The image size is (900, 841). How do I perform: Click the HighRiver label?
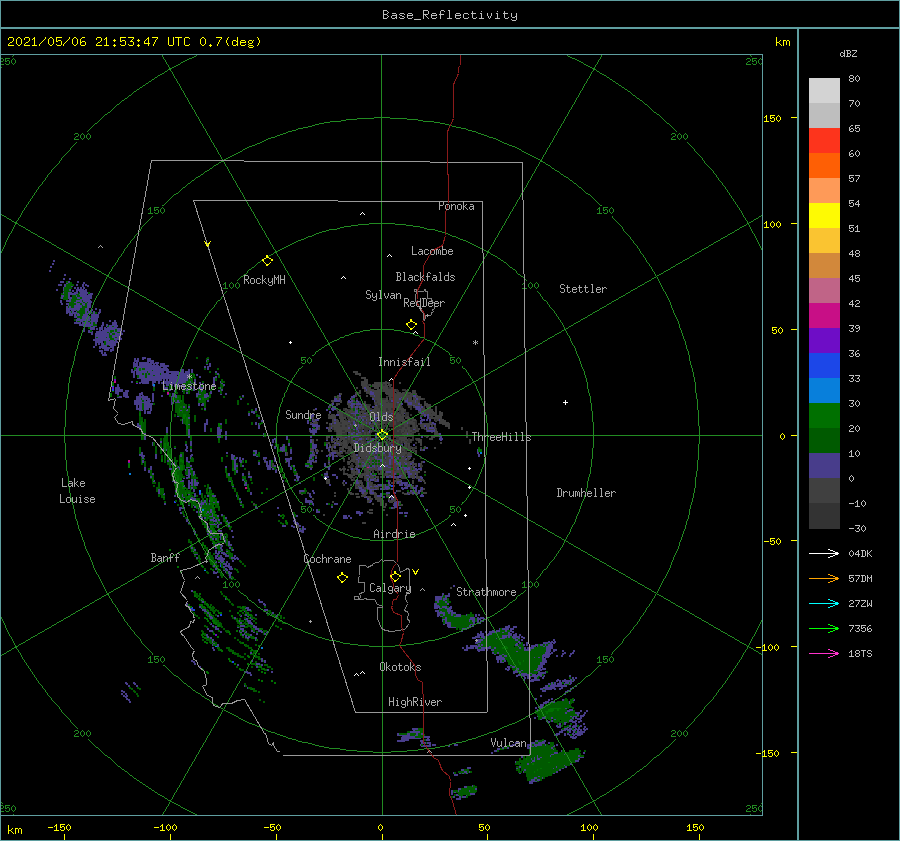[415, 702]
